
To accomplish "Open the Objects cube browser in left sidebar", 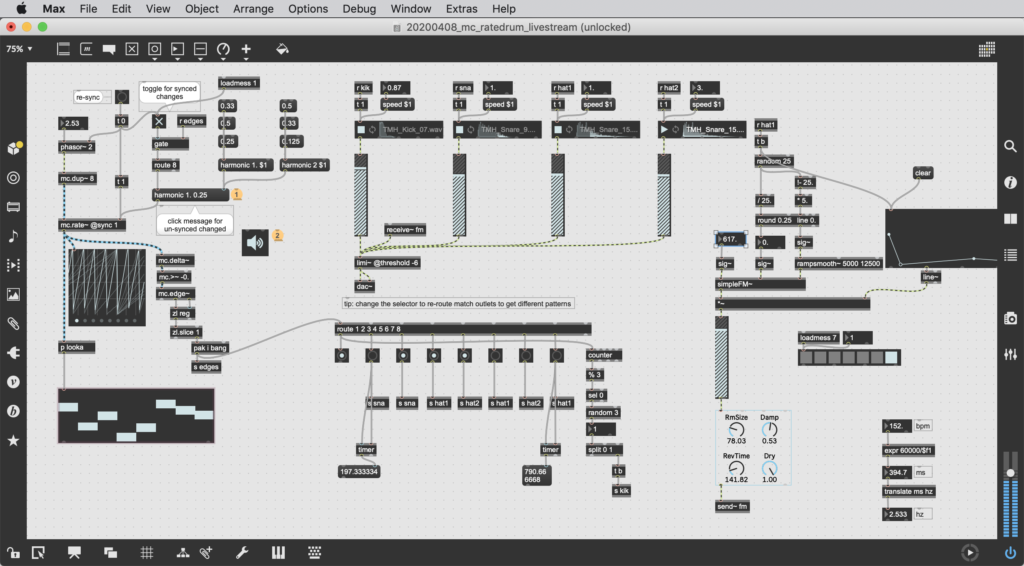I will click(13, 148).
